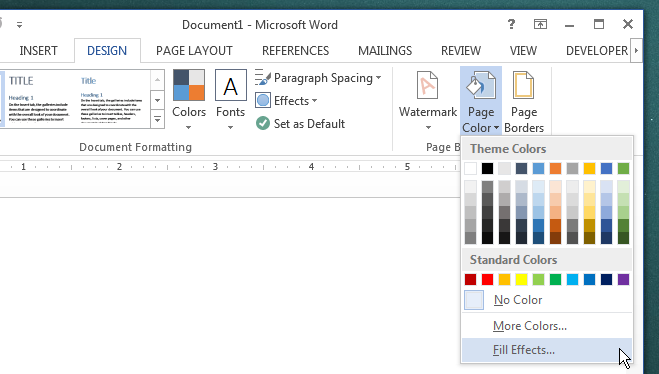Click the Set as Default checkmark icon
Screen dimensions: 659x374
point(263,124)
